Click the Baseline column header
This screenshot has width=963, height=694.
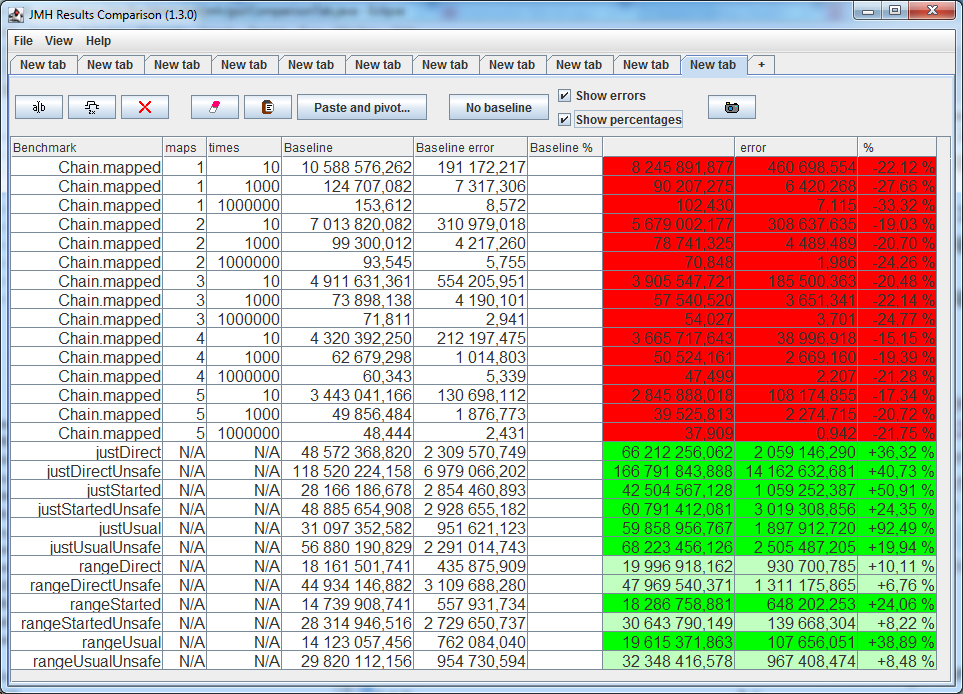click(x=347, y=147)
